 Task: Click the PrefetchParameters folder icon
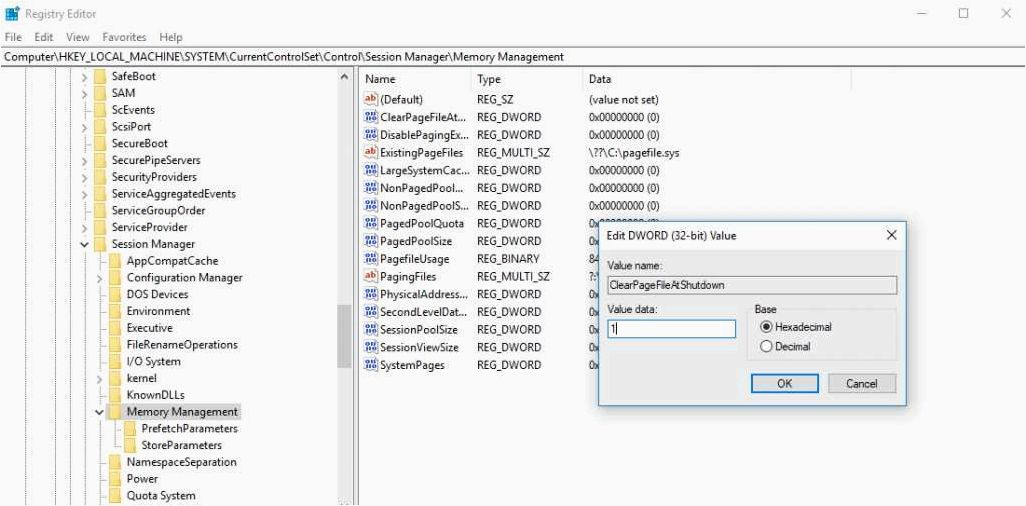pyautogui.click(x=130, y=429)
